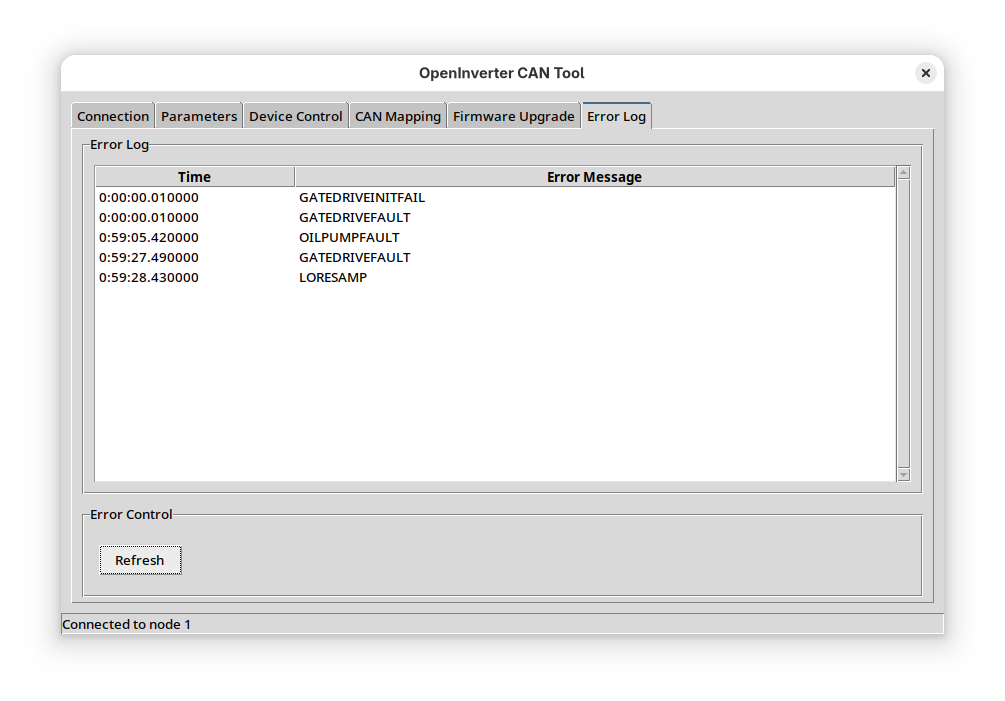Sort by the Time column header
The width and height of the screenshot is (1005, 701).
point(194,177)
